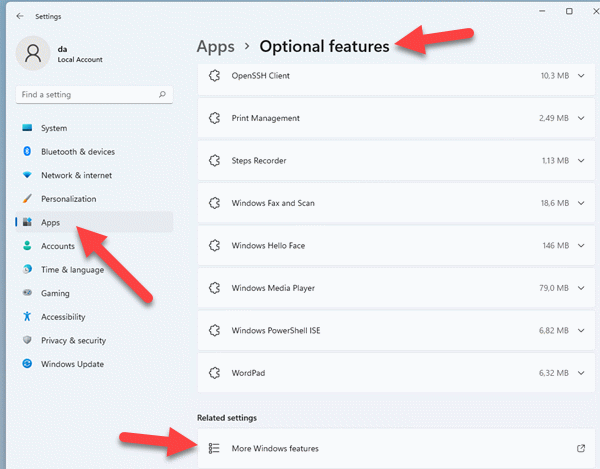Click the back arrow in Settings
Screen dimensions: 600x469
[20, 16]
